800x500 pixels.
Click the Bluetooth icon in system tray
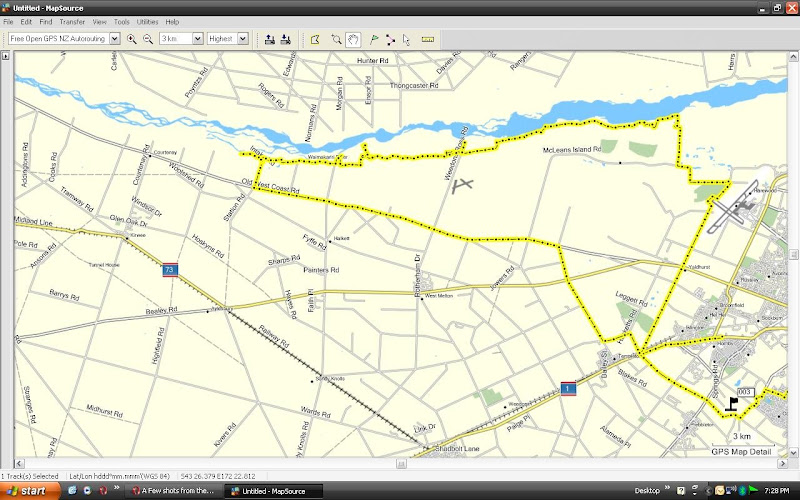click(742, 490)
